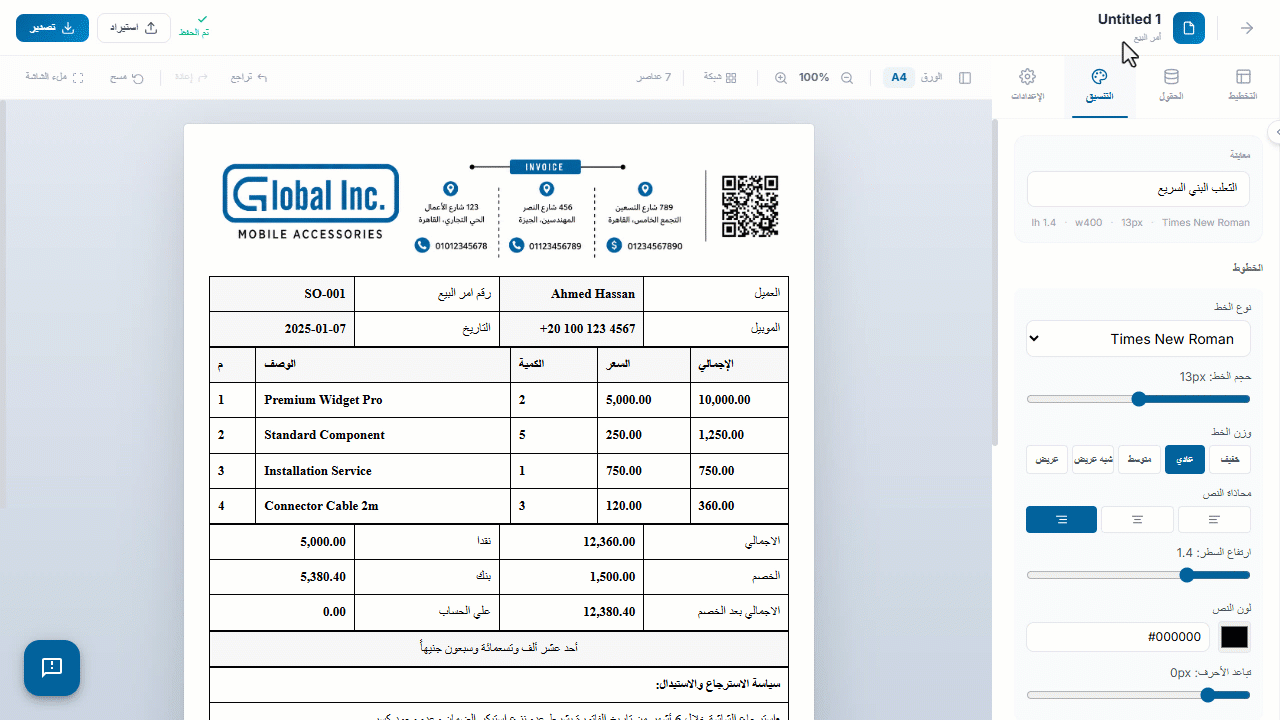1280x720 pixels.
Task: Click the blue document icon beside Untitled 1
Action: click(1189, 28)
